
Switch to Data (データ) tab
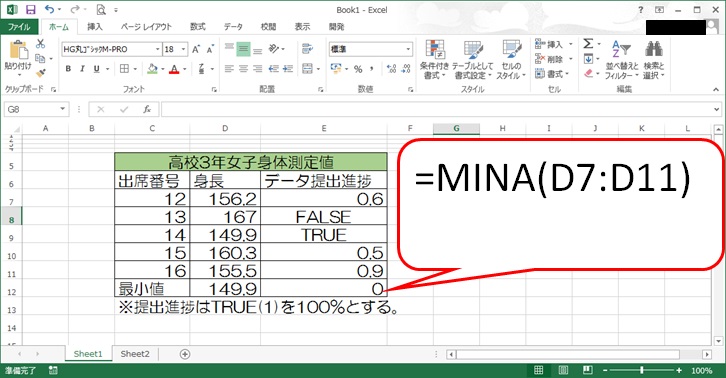233,27
